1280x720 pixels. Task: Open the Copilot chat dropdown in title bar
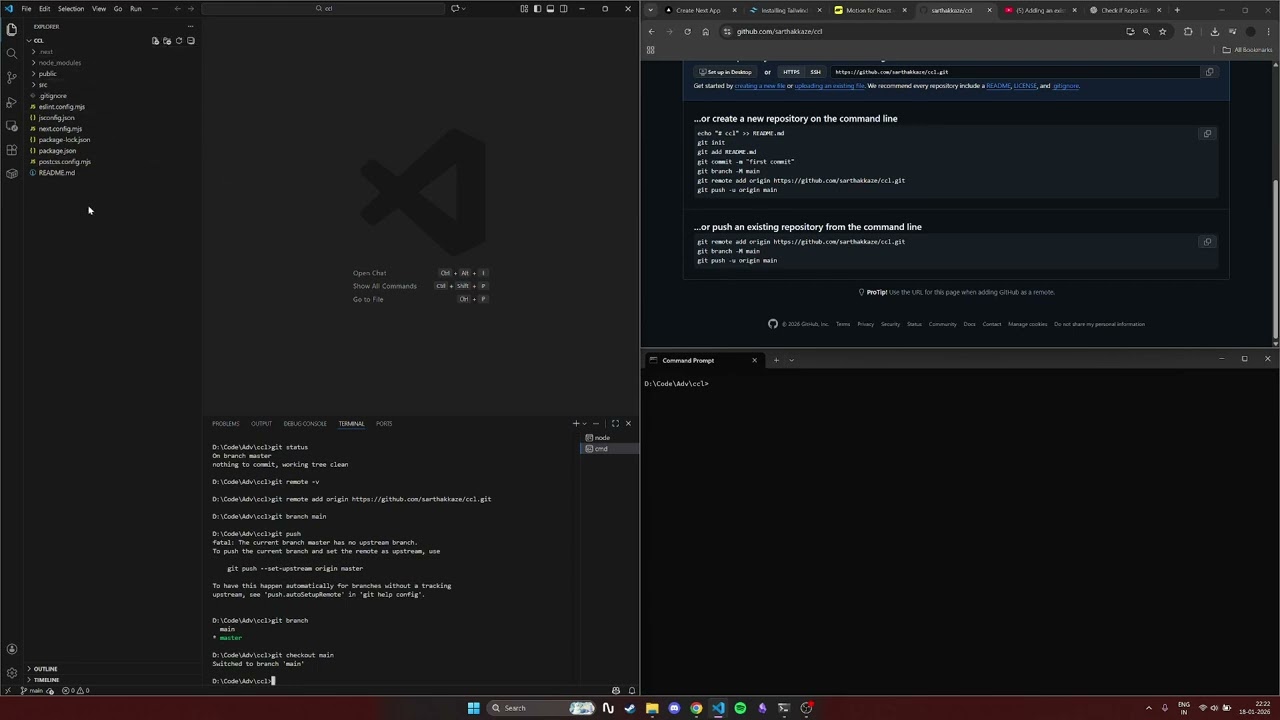pyautogui.click(x=464, y=9)
